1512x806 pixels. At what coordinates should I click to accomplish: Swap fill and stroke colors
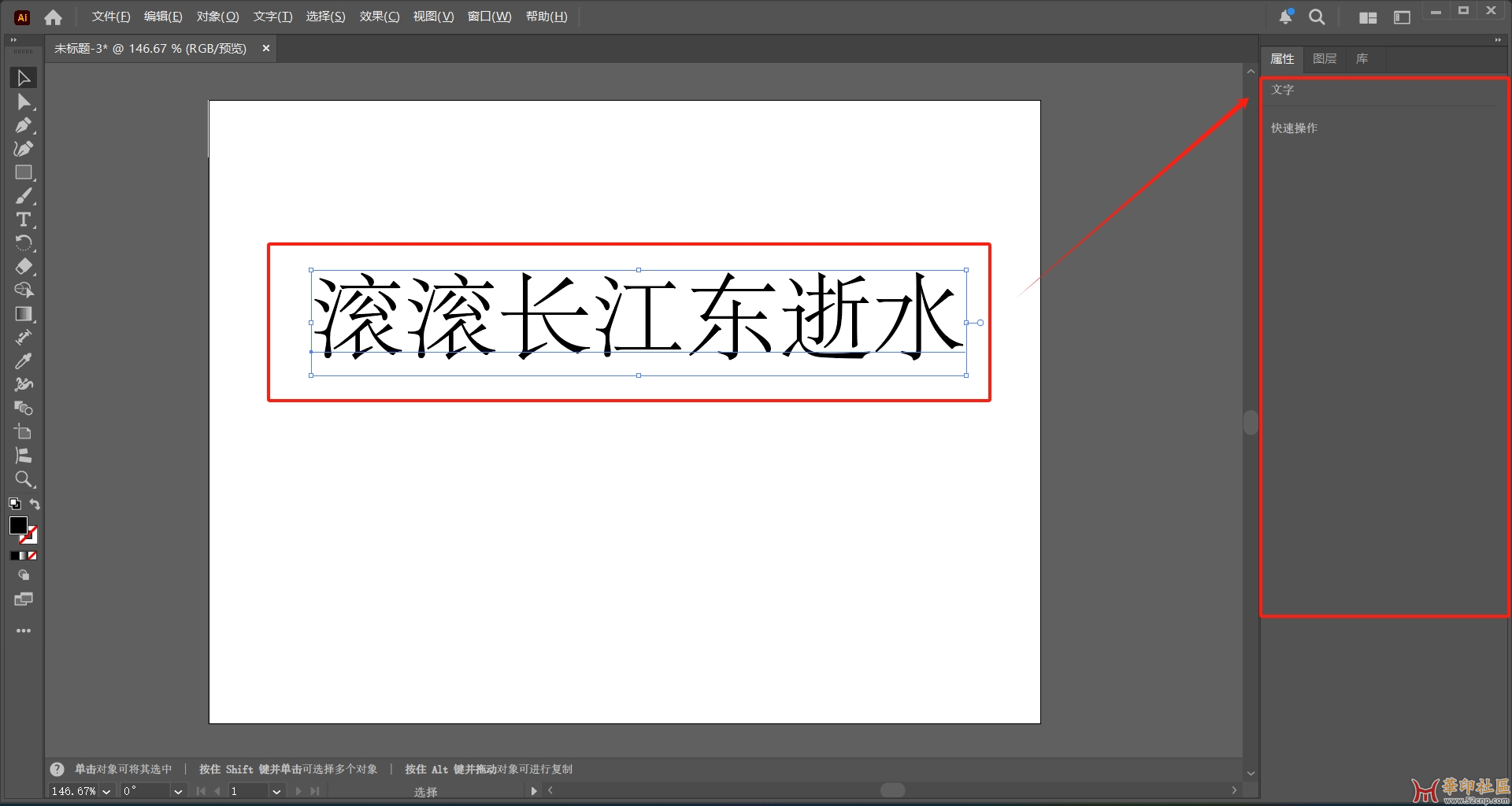click(35, 504)
